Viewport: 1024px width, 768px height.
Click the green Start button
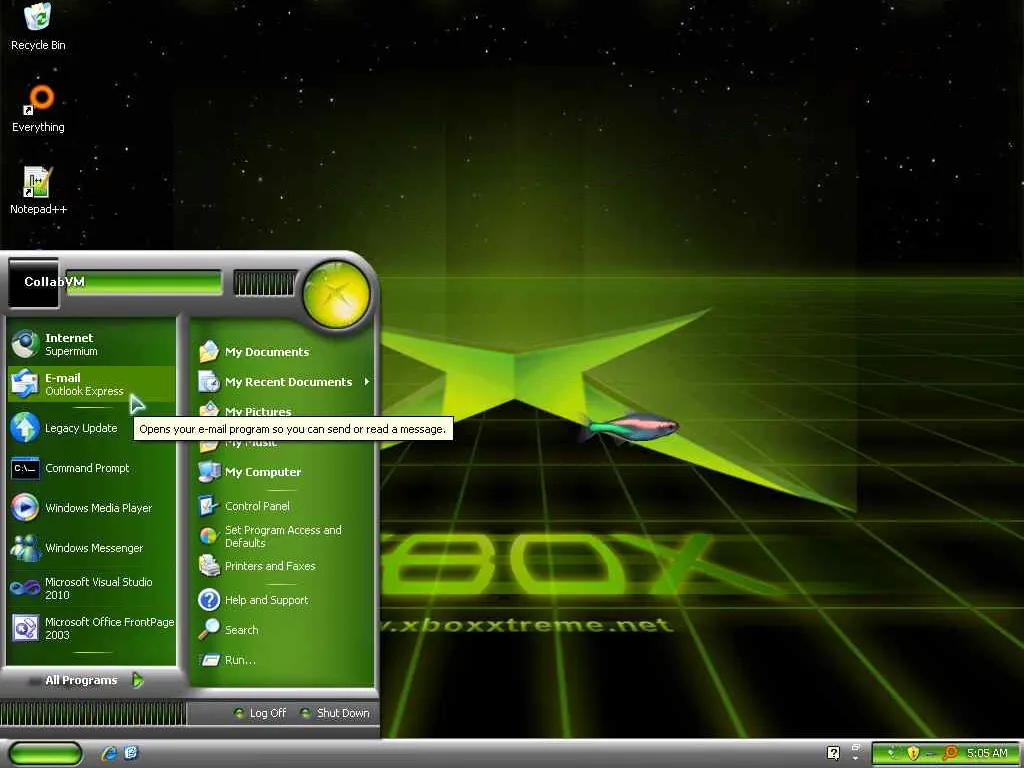point(44,754)
